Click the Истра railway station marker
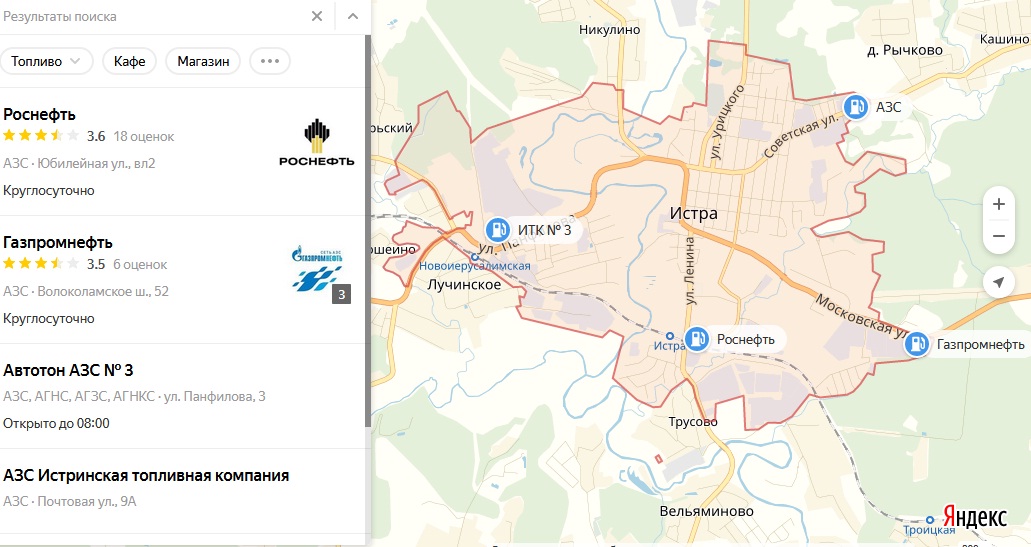This screenshot has height=547, width=1031. (x=670, y=335)
